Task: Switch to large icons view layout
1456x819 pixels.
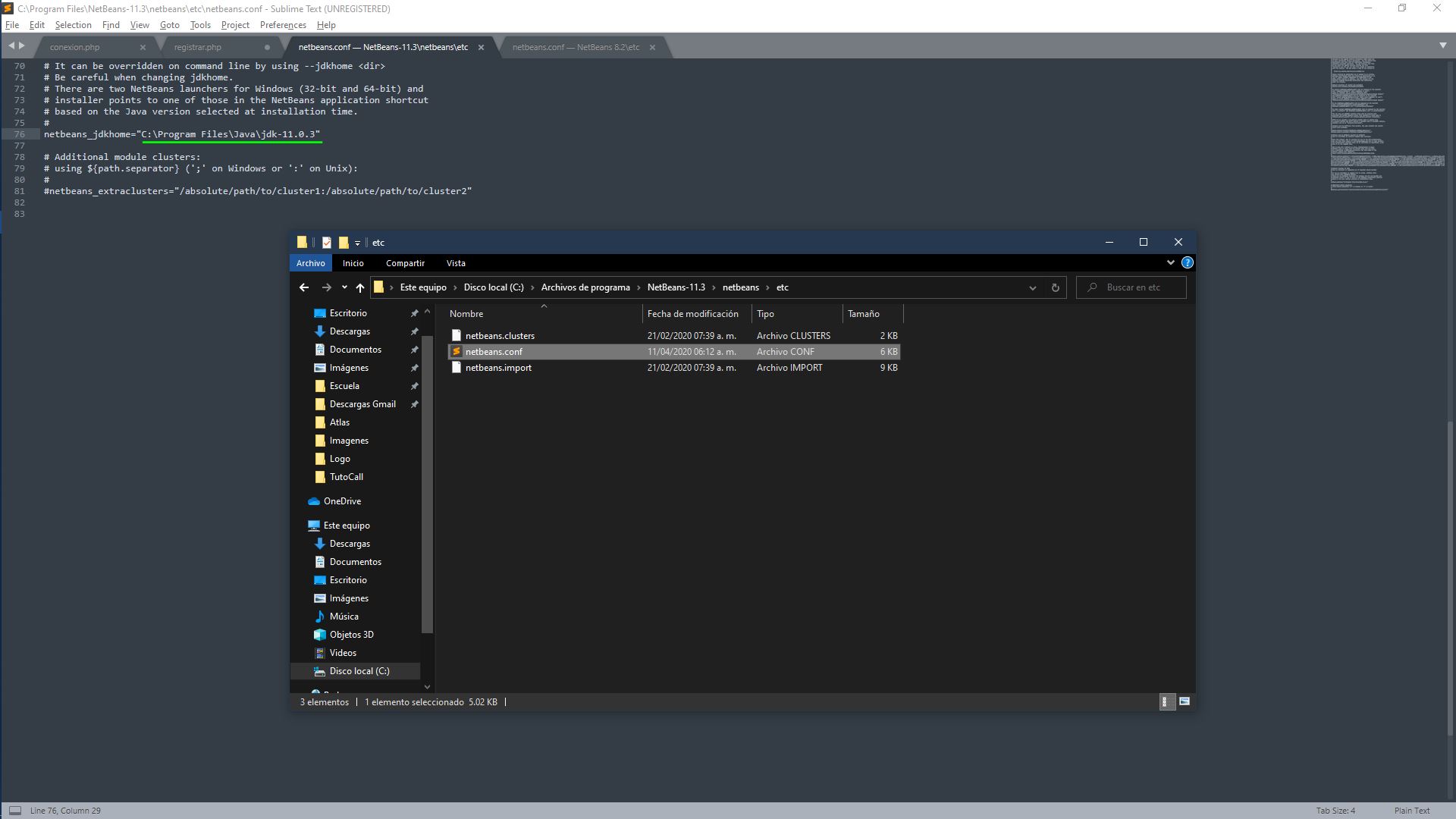Action: 1185,702
